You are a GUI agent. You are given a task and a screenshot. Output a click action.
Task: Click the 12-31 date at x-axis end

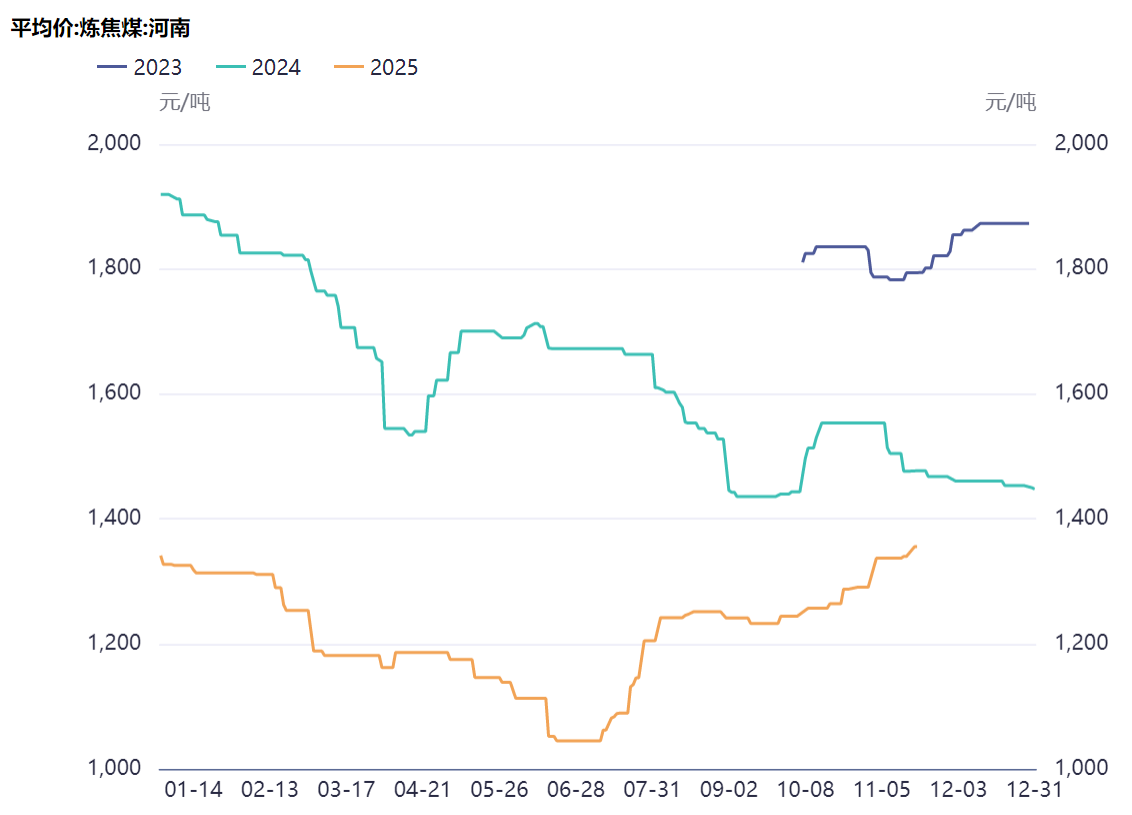click(x=1034, y=790)
